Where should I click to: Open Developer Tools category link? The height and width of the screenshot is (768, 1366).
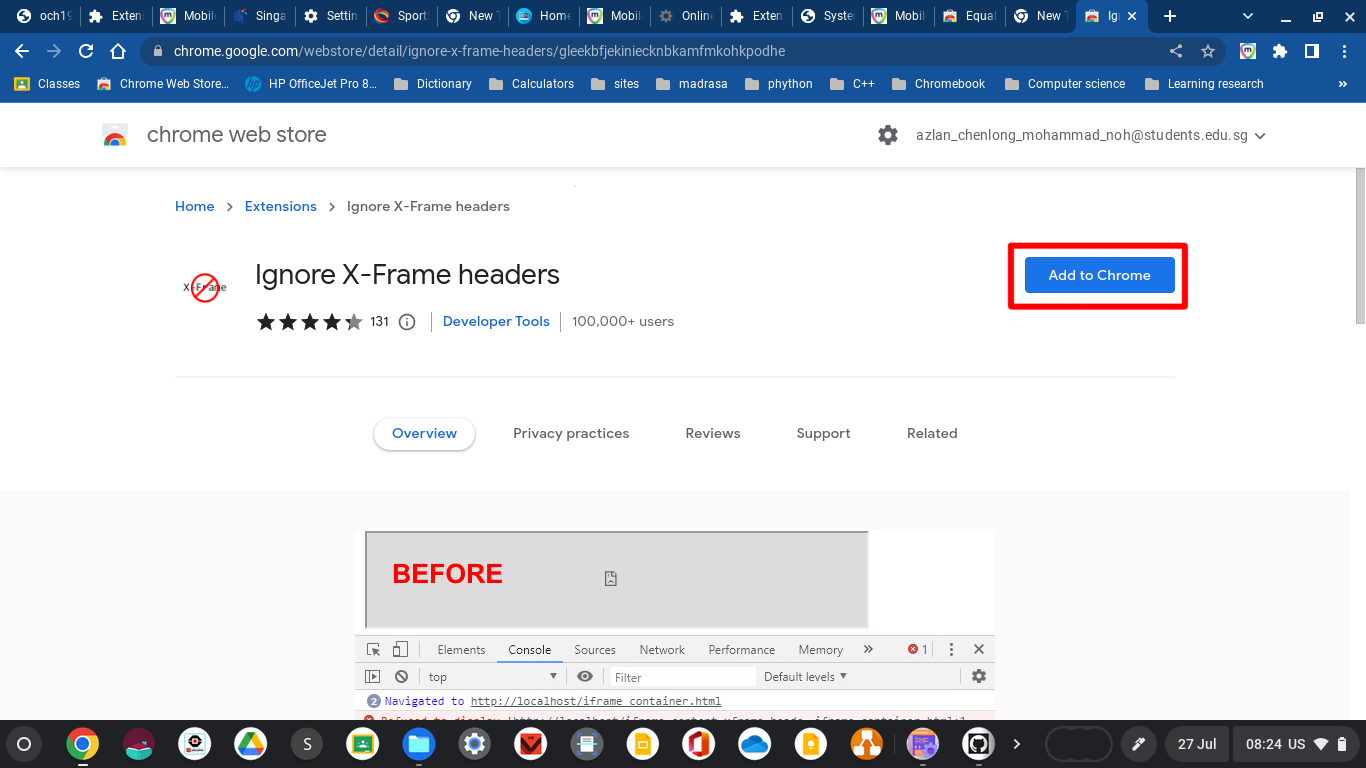[496, 321]
